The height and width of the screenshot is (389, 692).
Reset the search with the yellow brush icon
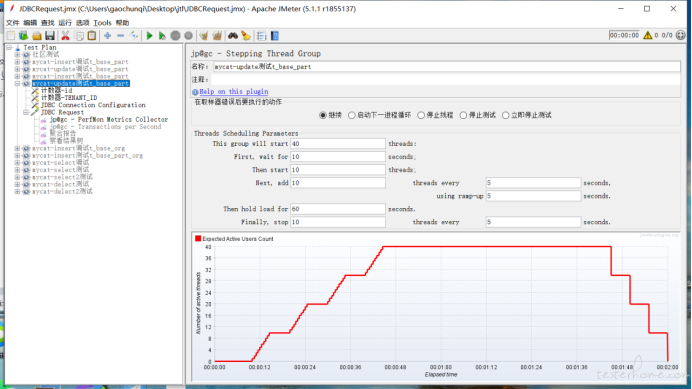pyautogui.click(x=246, y=36)
